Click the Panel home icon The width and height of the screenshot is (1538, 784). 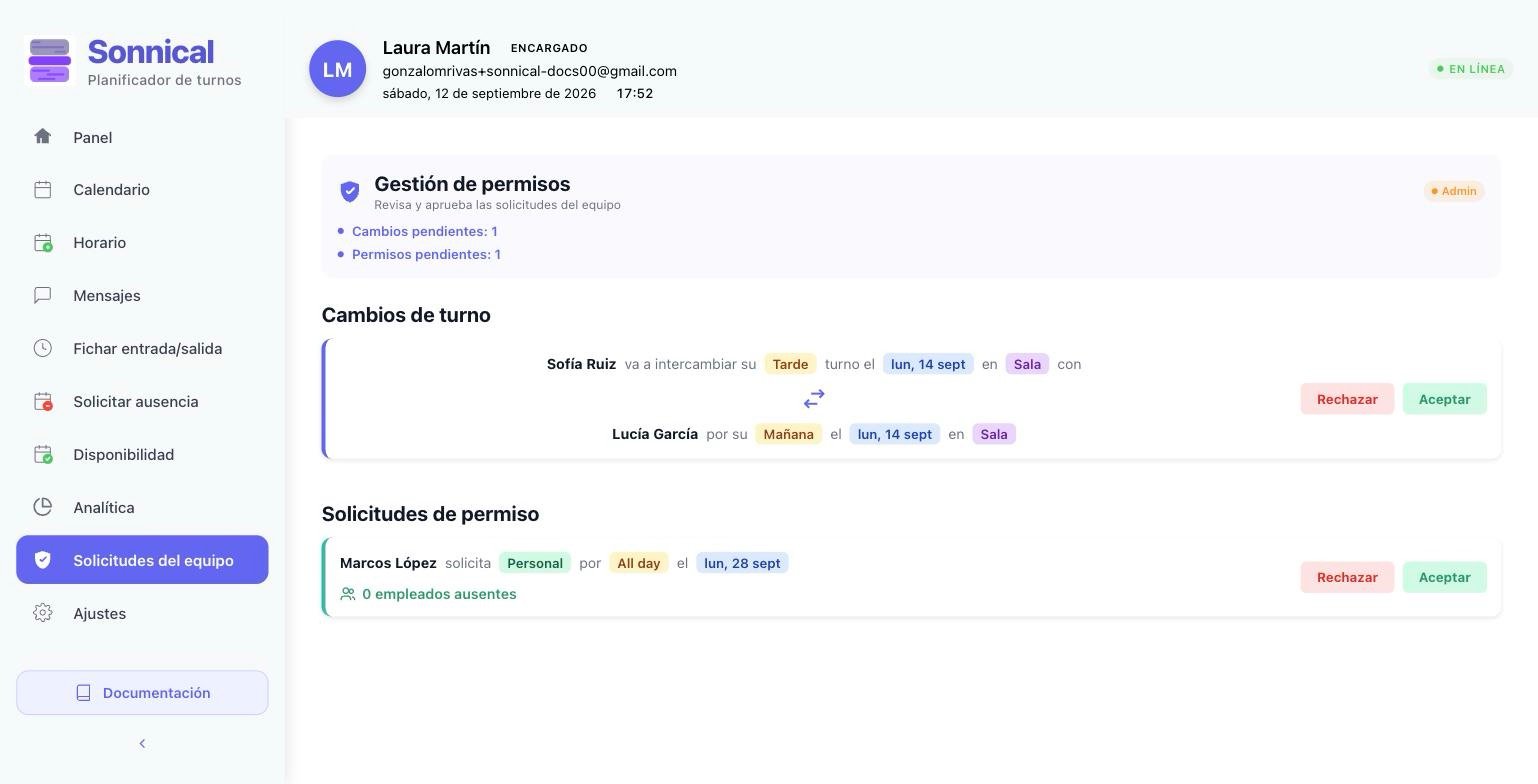42,136
